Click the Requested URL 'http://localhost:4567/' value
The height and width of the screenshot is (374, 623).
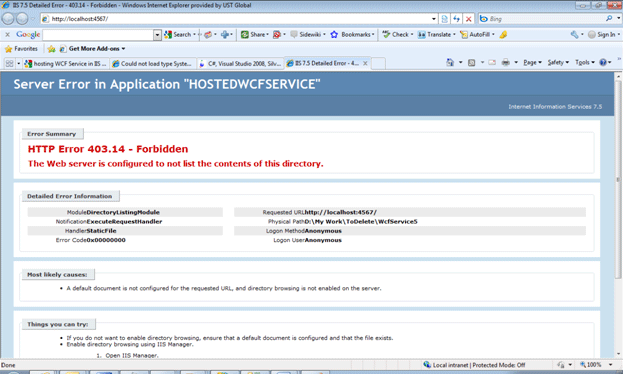[x=341, y=212]
